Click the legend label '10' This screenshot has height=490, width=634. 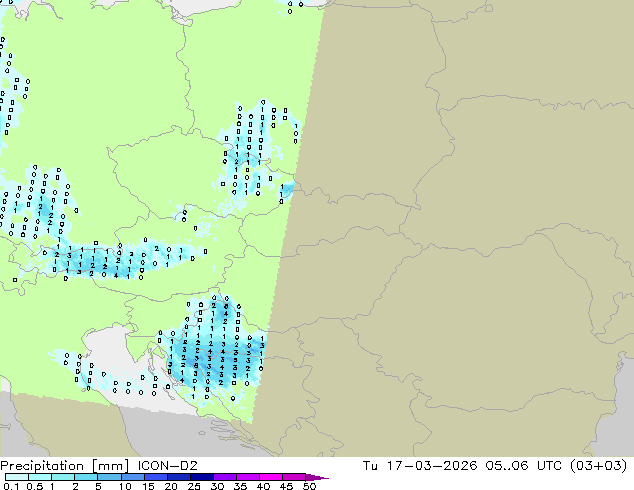[125, 486]
